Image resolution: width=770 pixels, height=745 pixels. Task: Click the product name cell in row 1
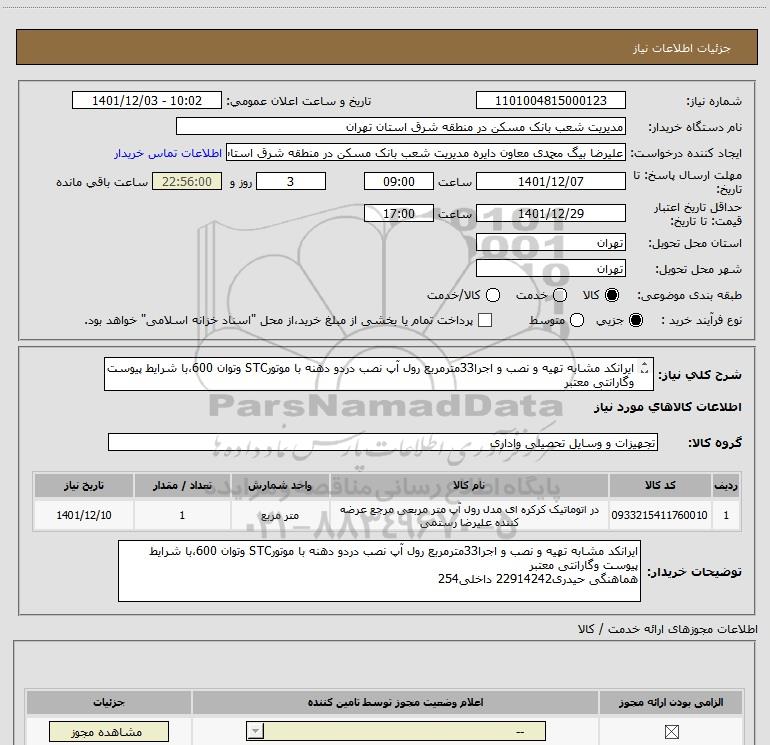pos(469,515)
